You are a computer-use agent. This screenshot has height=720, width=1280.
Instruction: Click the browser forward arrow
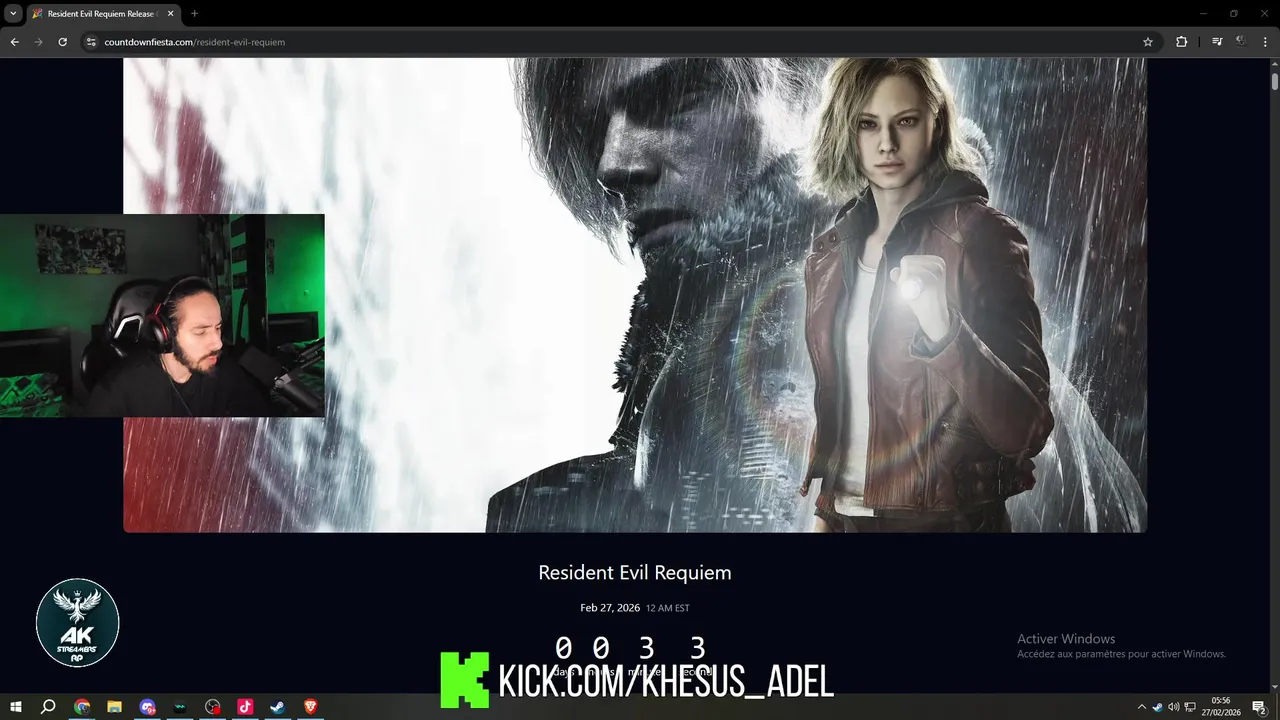[38, 42]
